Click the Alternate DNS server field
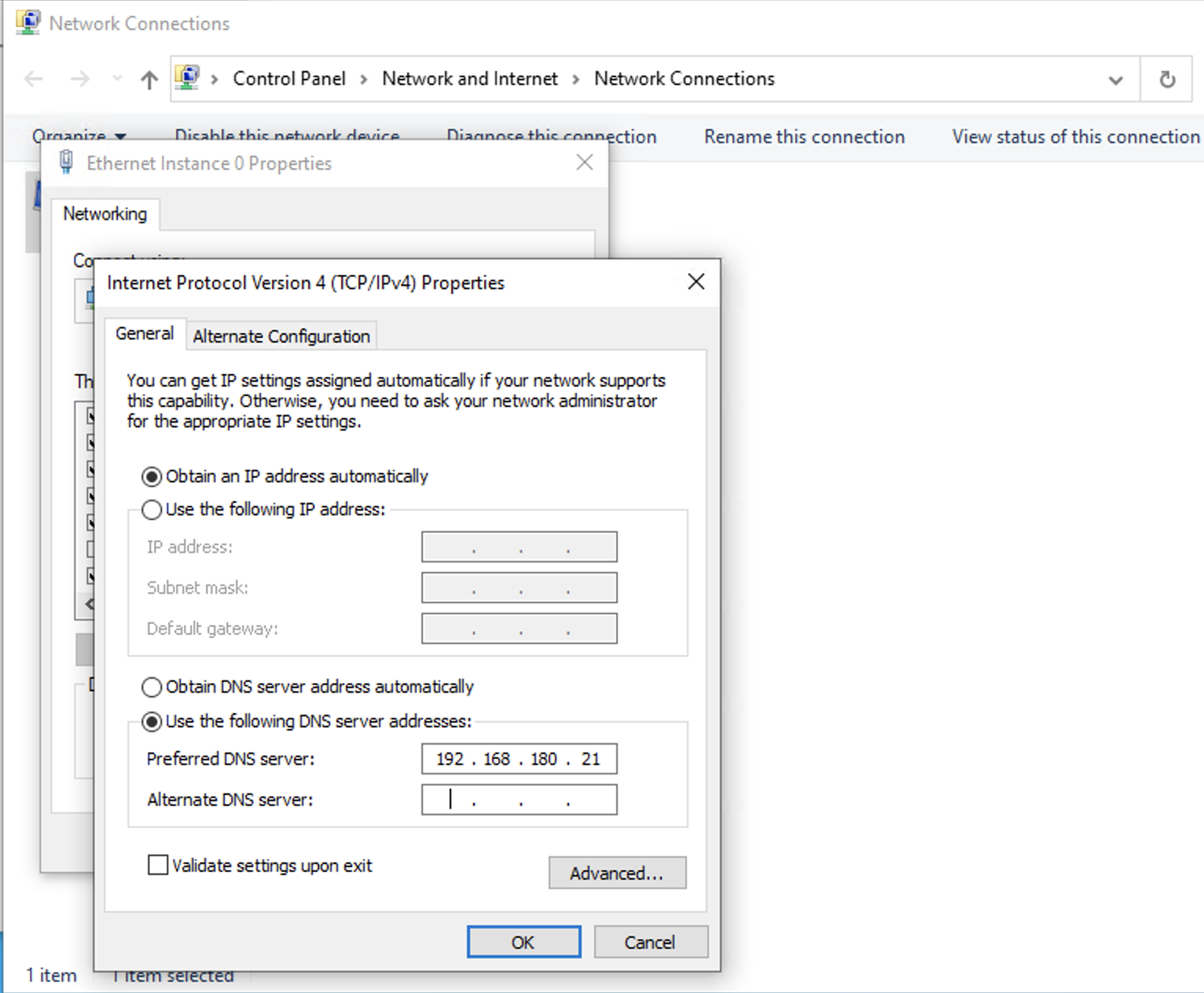Screen dimensions: 1204x993 pos(519,800)
